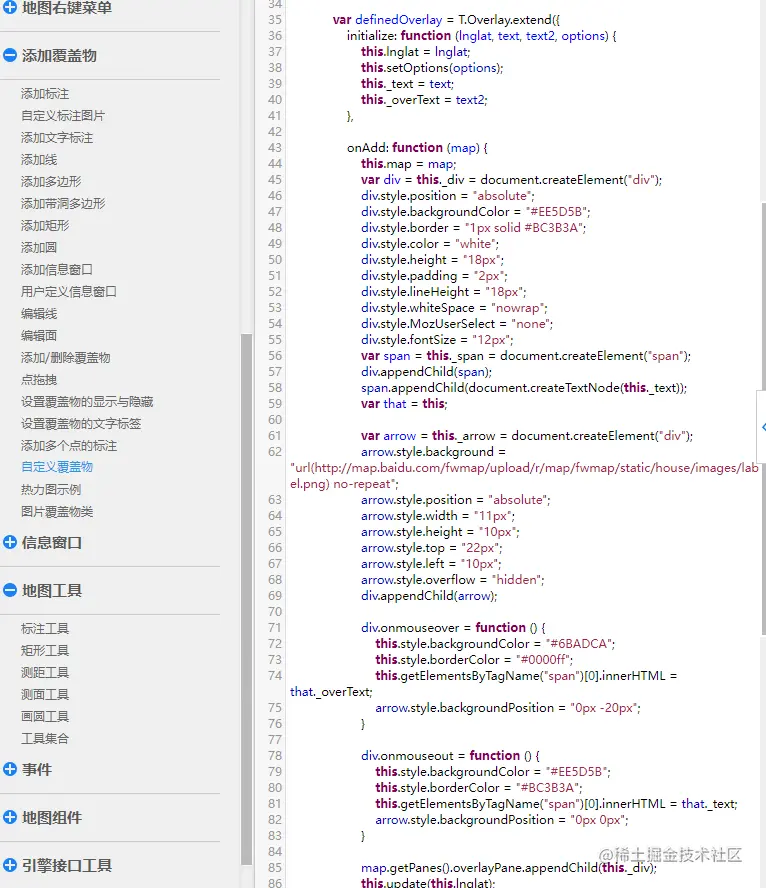Screen dimensions: 766x888
Task: Open the 添加带洞多边形 example
Action: 63,203
